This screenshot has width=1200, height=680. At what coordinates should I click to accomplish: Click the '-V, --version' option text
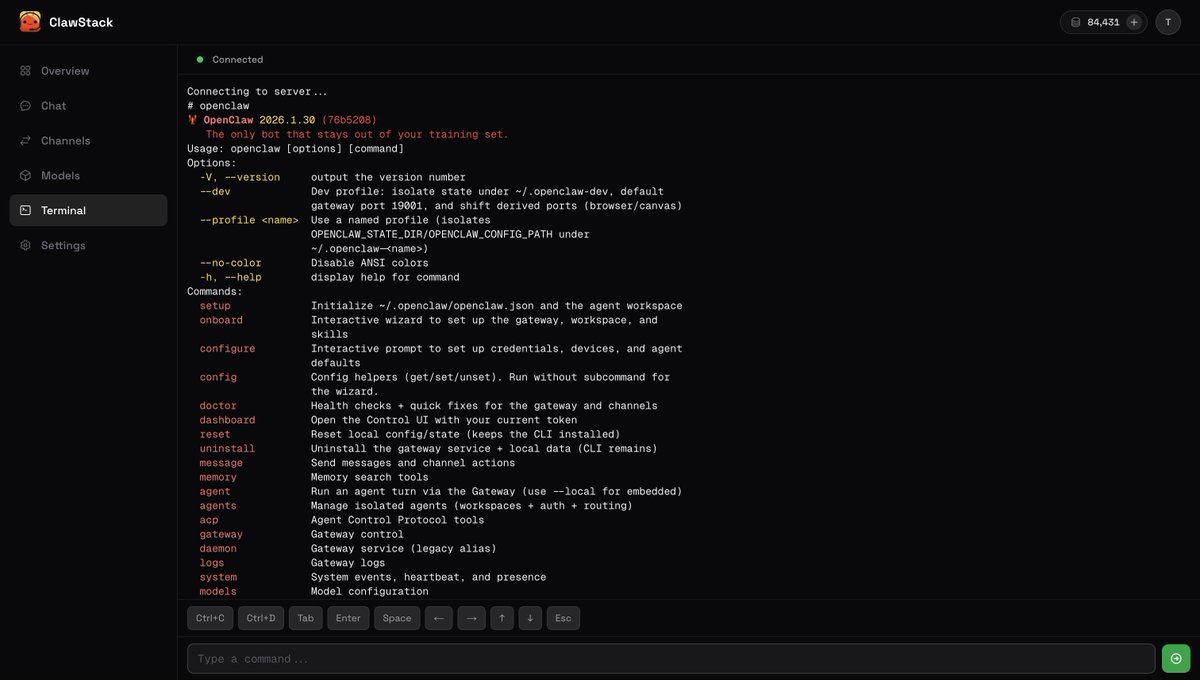pyautogui.click(x=240, y=177)
